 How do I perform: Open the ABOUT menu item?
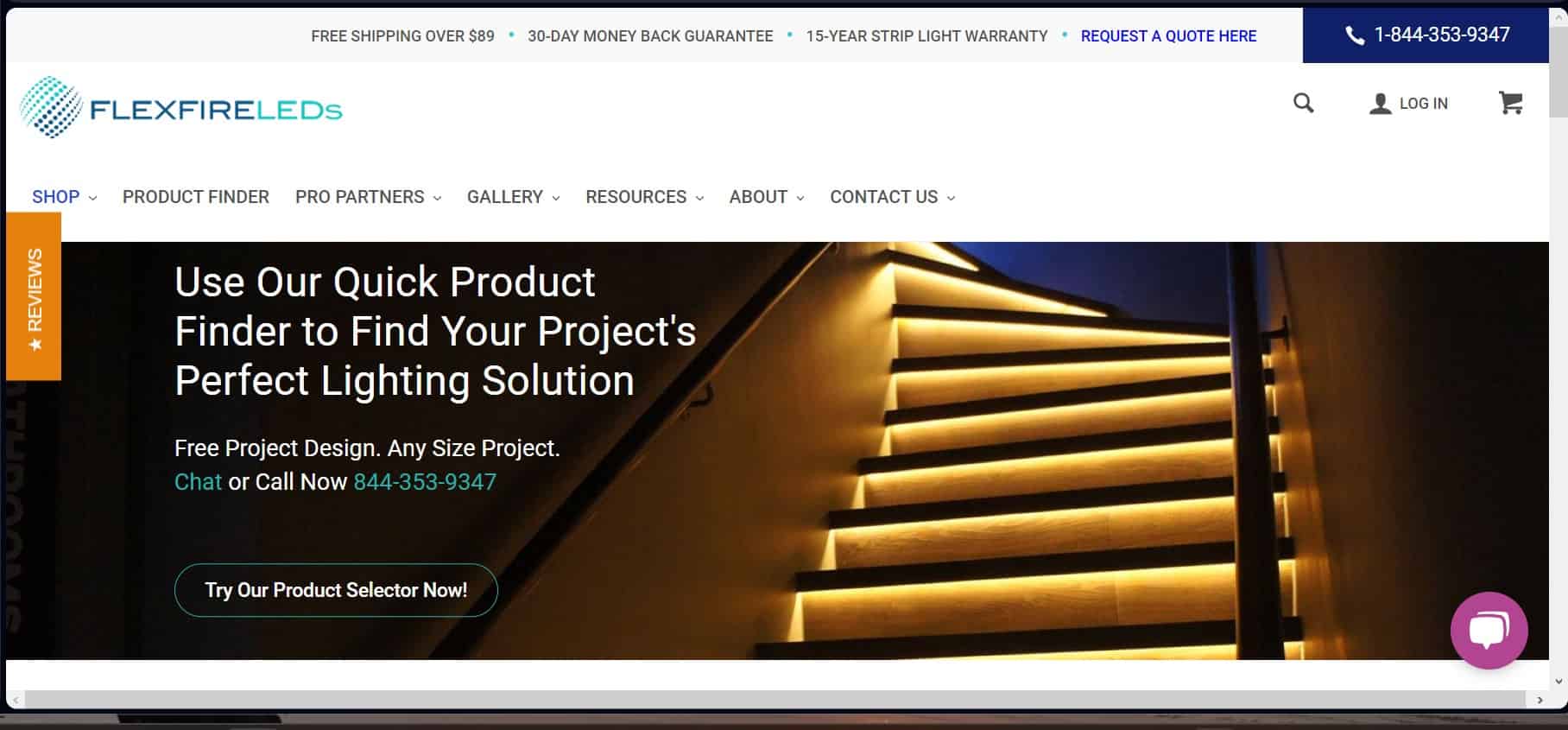click(x=767, y=197)
